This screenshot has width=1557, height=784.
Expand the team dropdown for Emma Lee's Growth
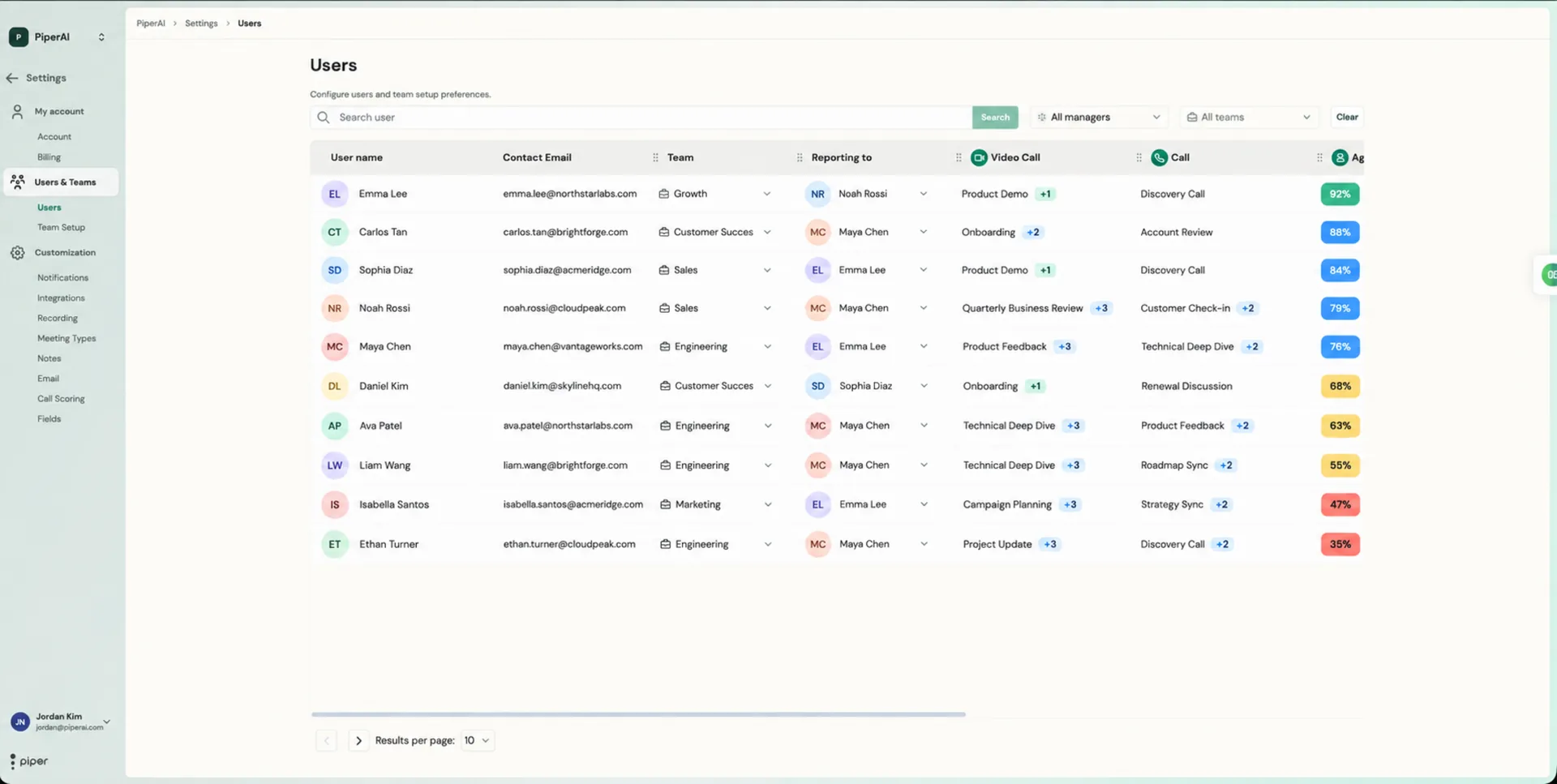coord(767,194)
